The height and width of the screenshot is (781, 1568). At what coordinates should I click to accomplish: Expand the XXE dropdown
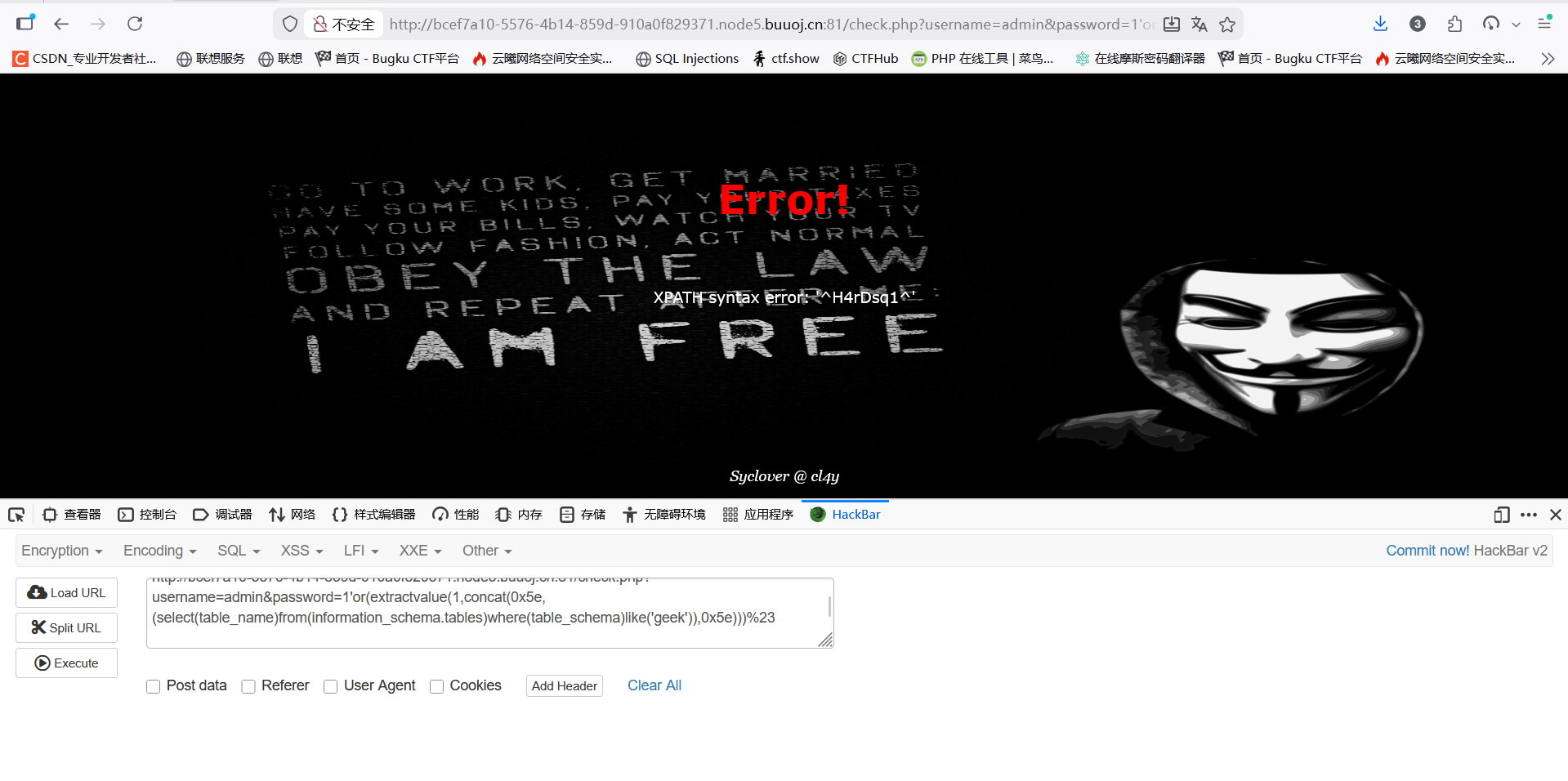(x=420, y=551)
